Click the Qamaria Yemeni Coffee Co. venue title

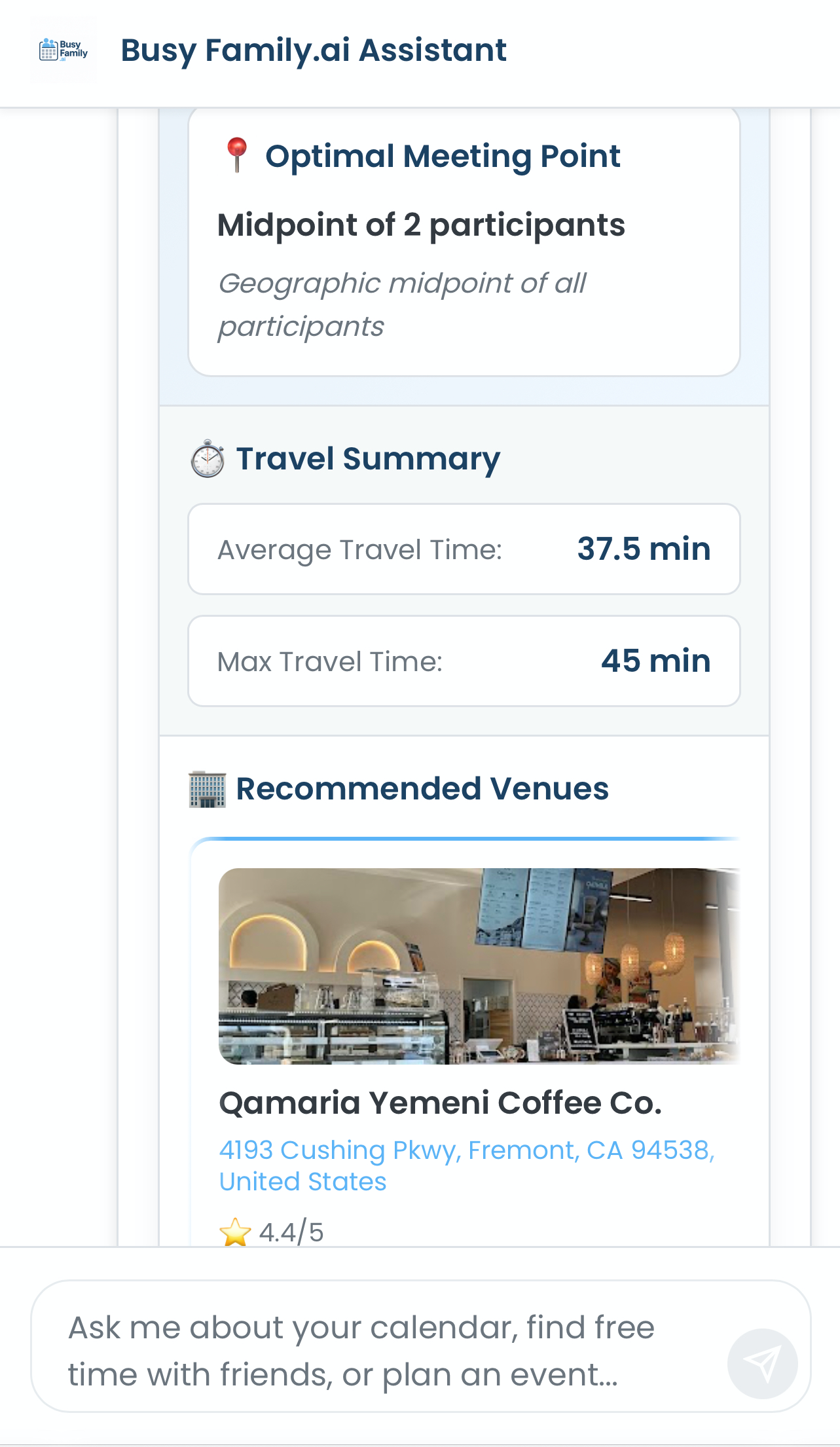[440, 1103]
